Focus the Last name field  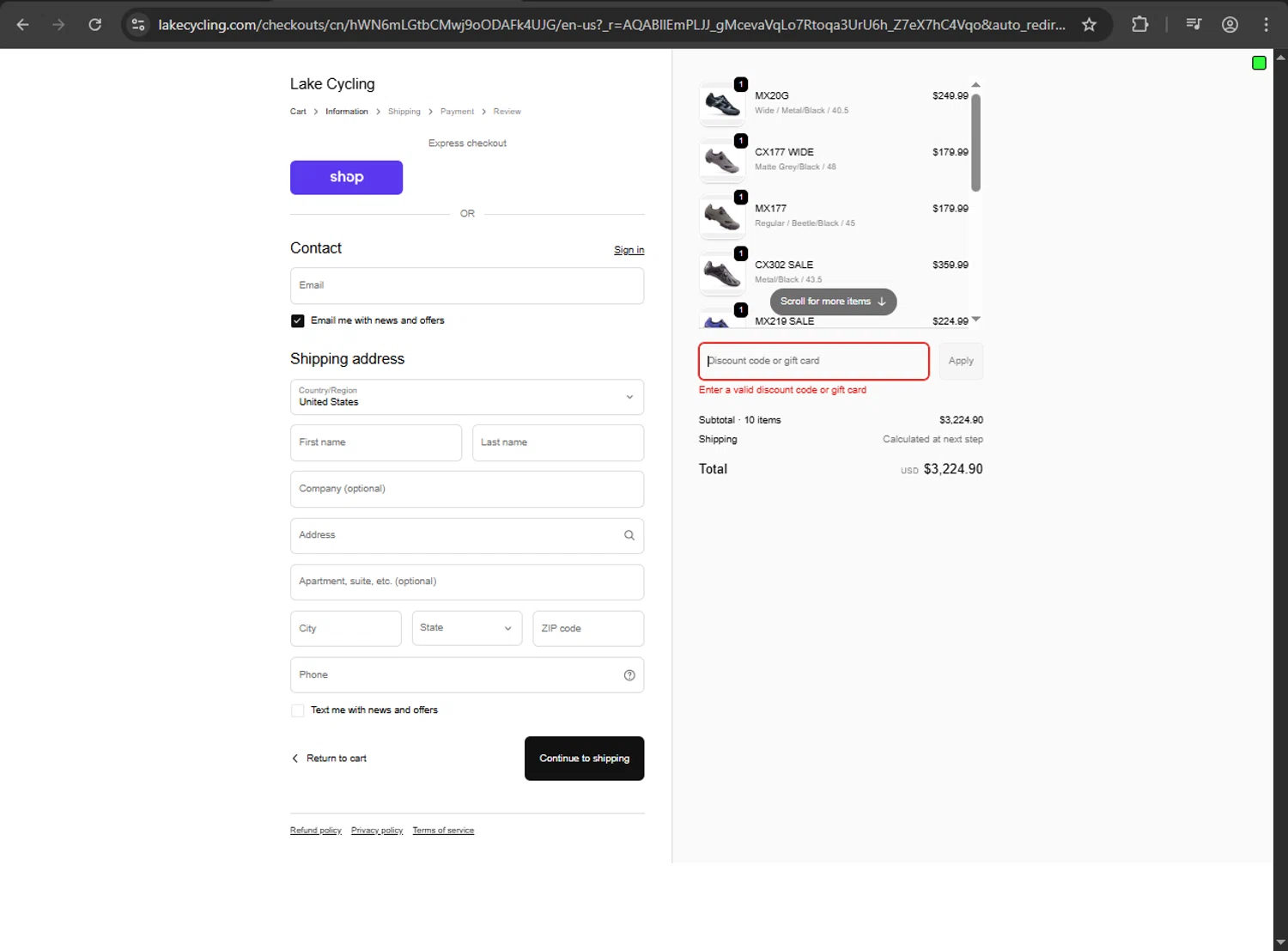click(x=558, y=442)
